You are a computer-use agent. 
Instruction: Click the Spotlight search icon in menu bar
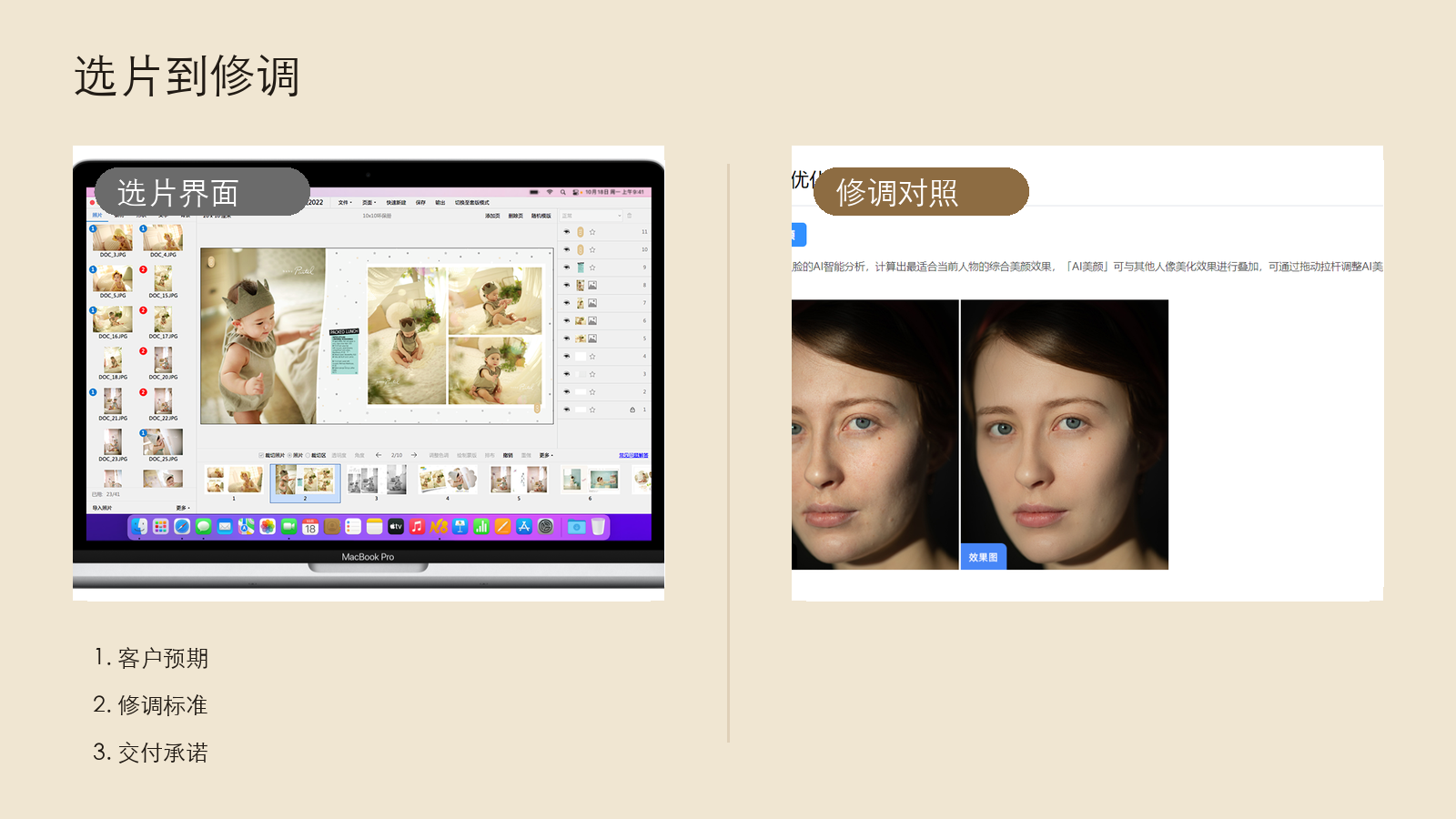(x=562, y=192)
